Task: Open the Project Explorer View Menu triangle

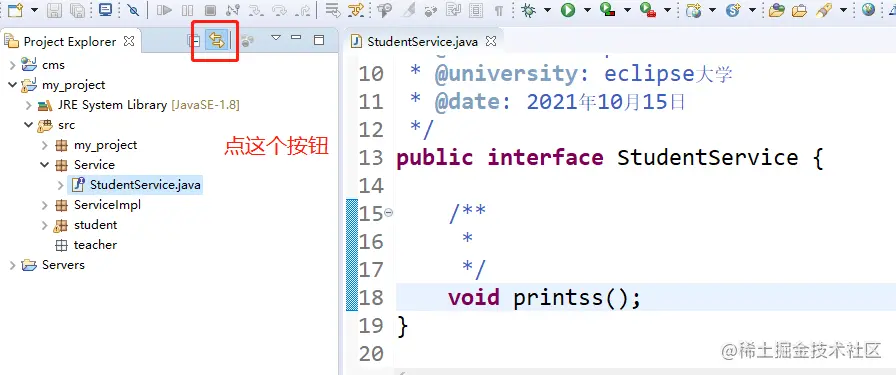Action: 276,38
